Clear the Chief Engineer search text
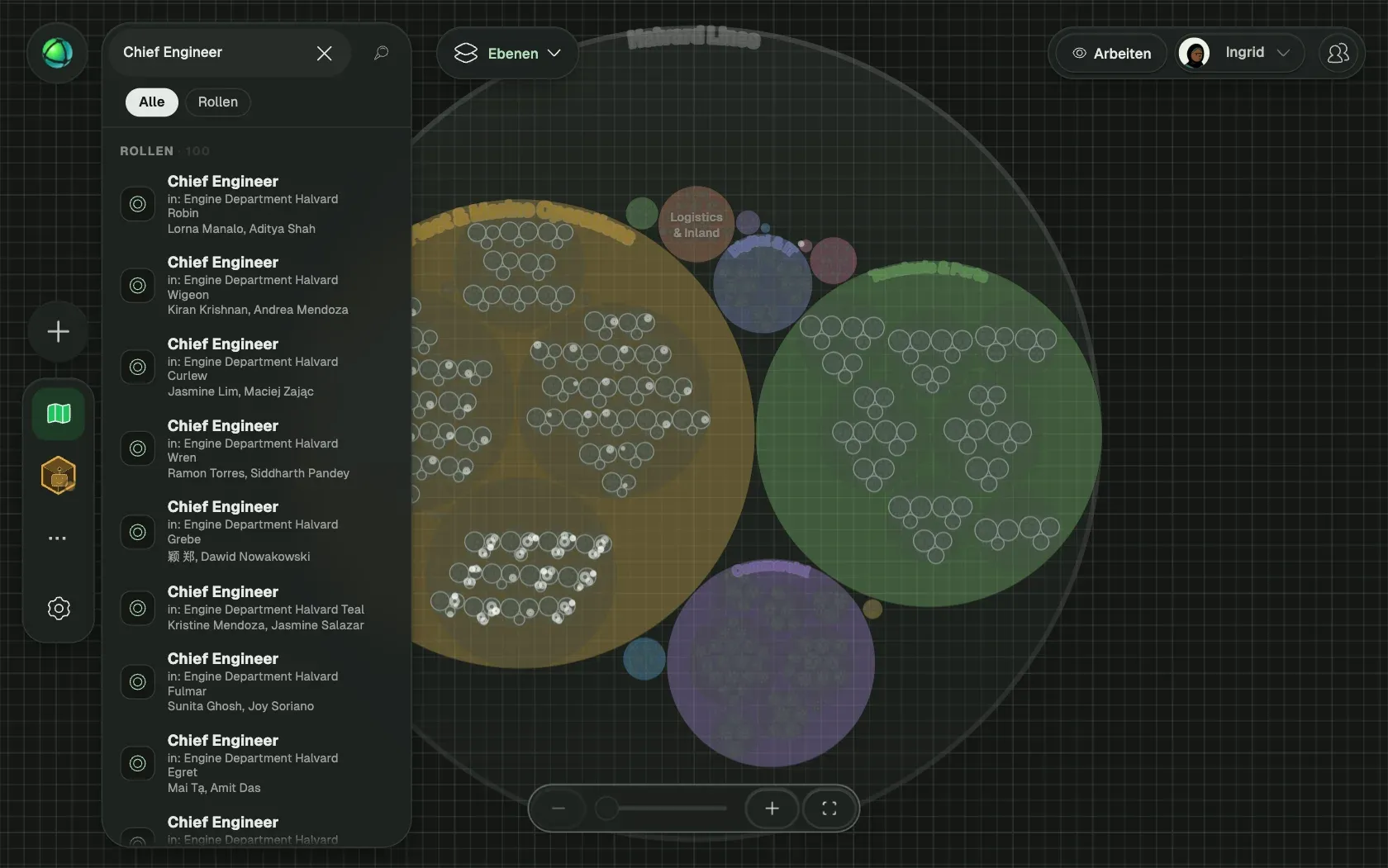The width and height of the screenshot is (1388, 868). (324, 53)
